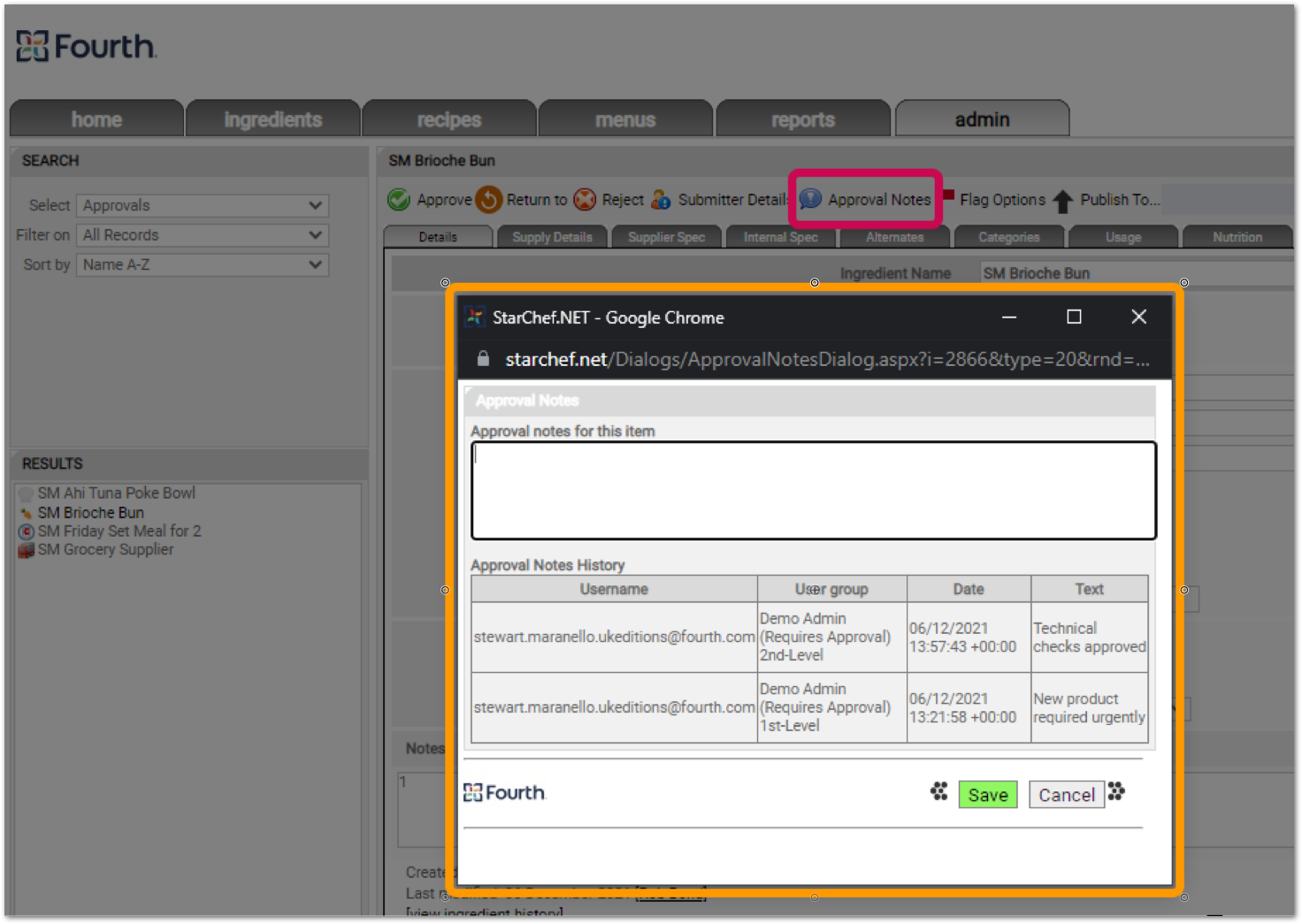Click the SM Grocery Supplier icon in results

click(27, 550)
